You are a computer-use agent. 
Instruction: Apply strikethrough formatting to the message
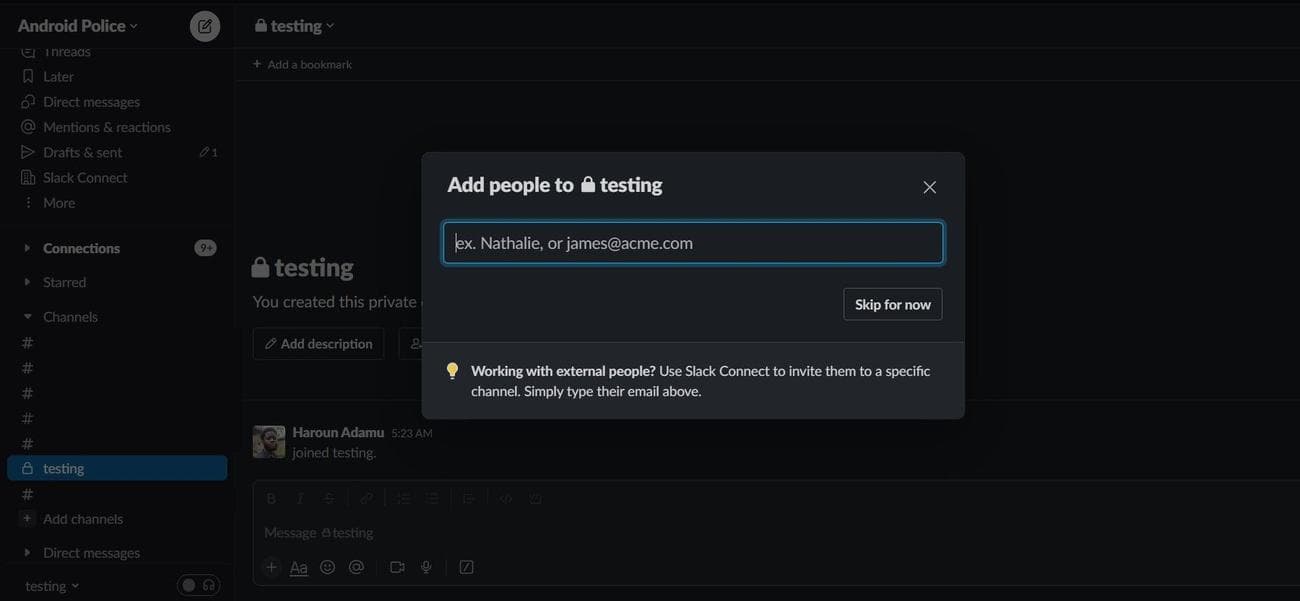click(328, 497)
